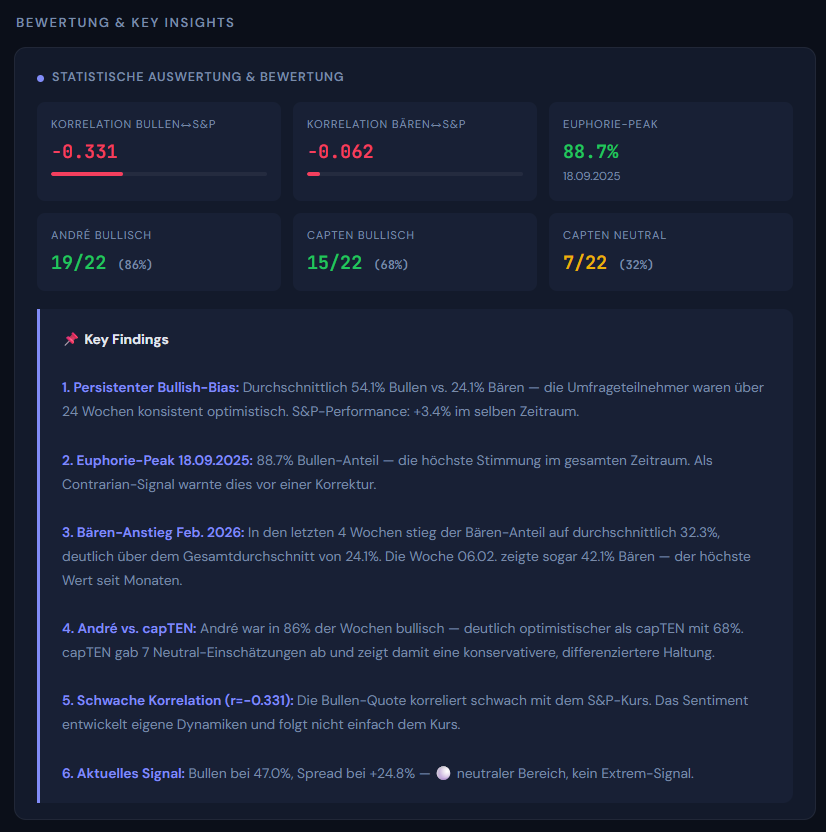Viewport: 826px width, 832px height.
Task: Click the white circle neutral signal icon
Action: 444,773
